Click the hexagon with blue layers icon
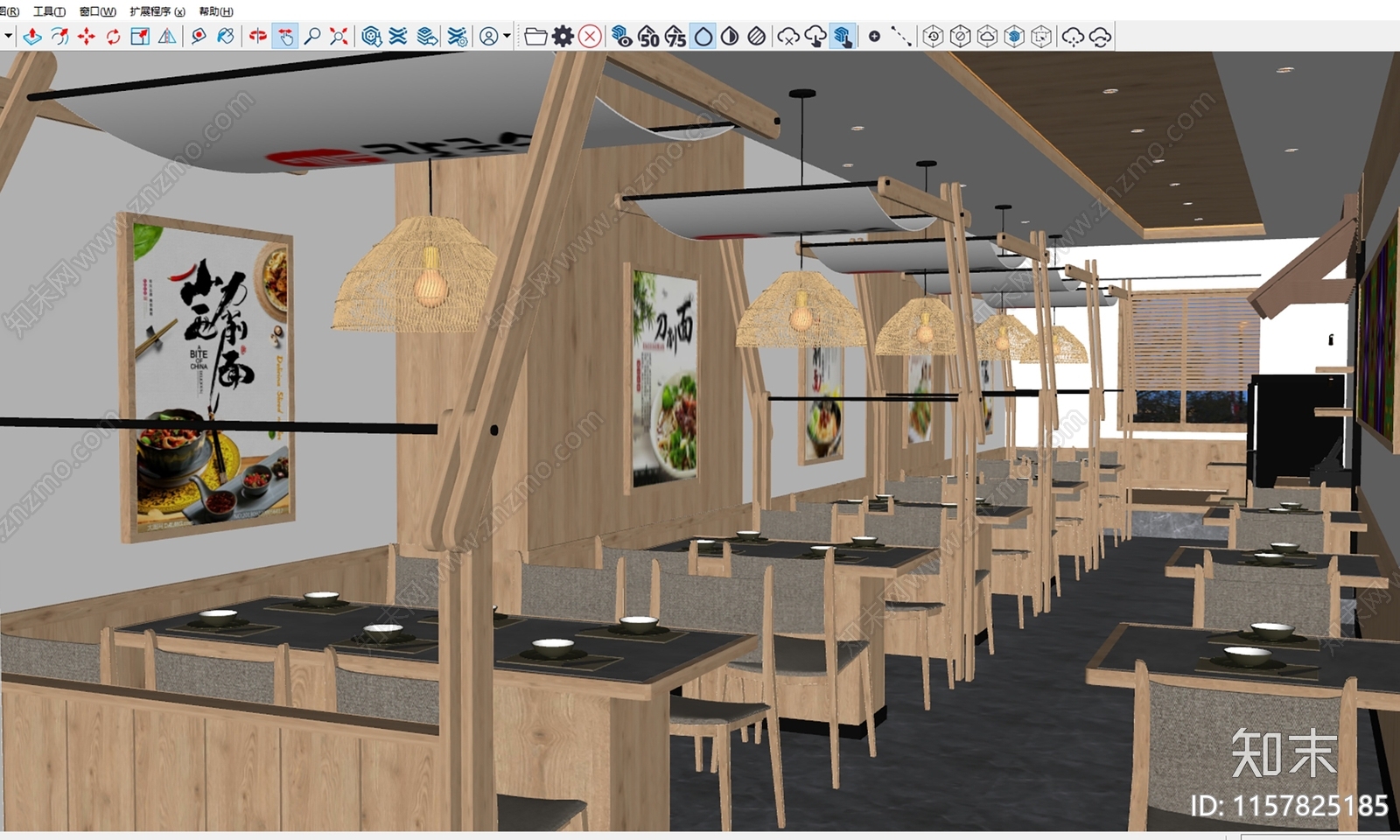 [1014, 36]
